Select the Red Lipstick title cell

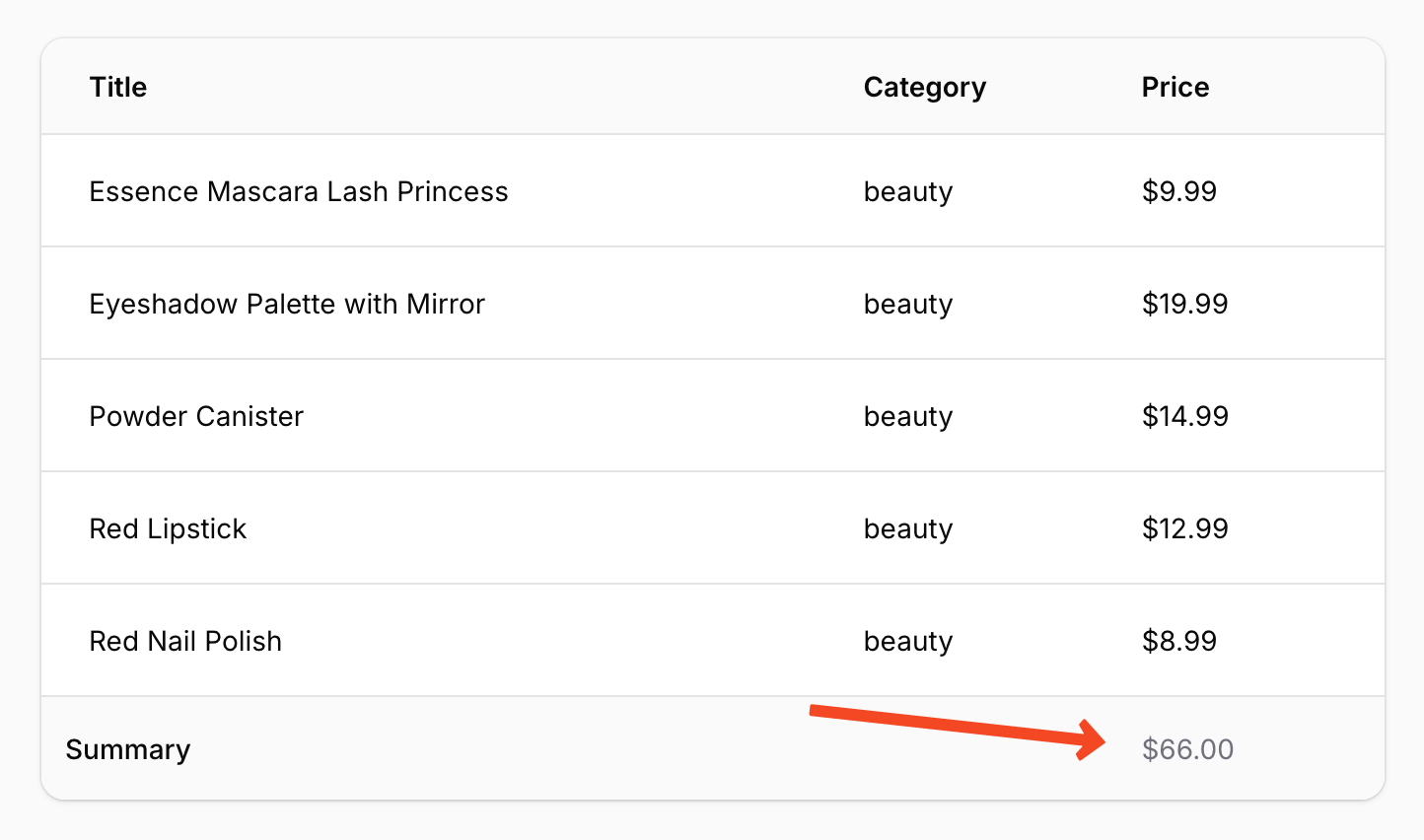tap(168, 528)
